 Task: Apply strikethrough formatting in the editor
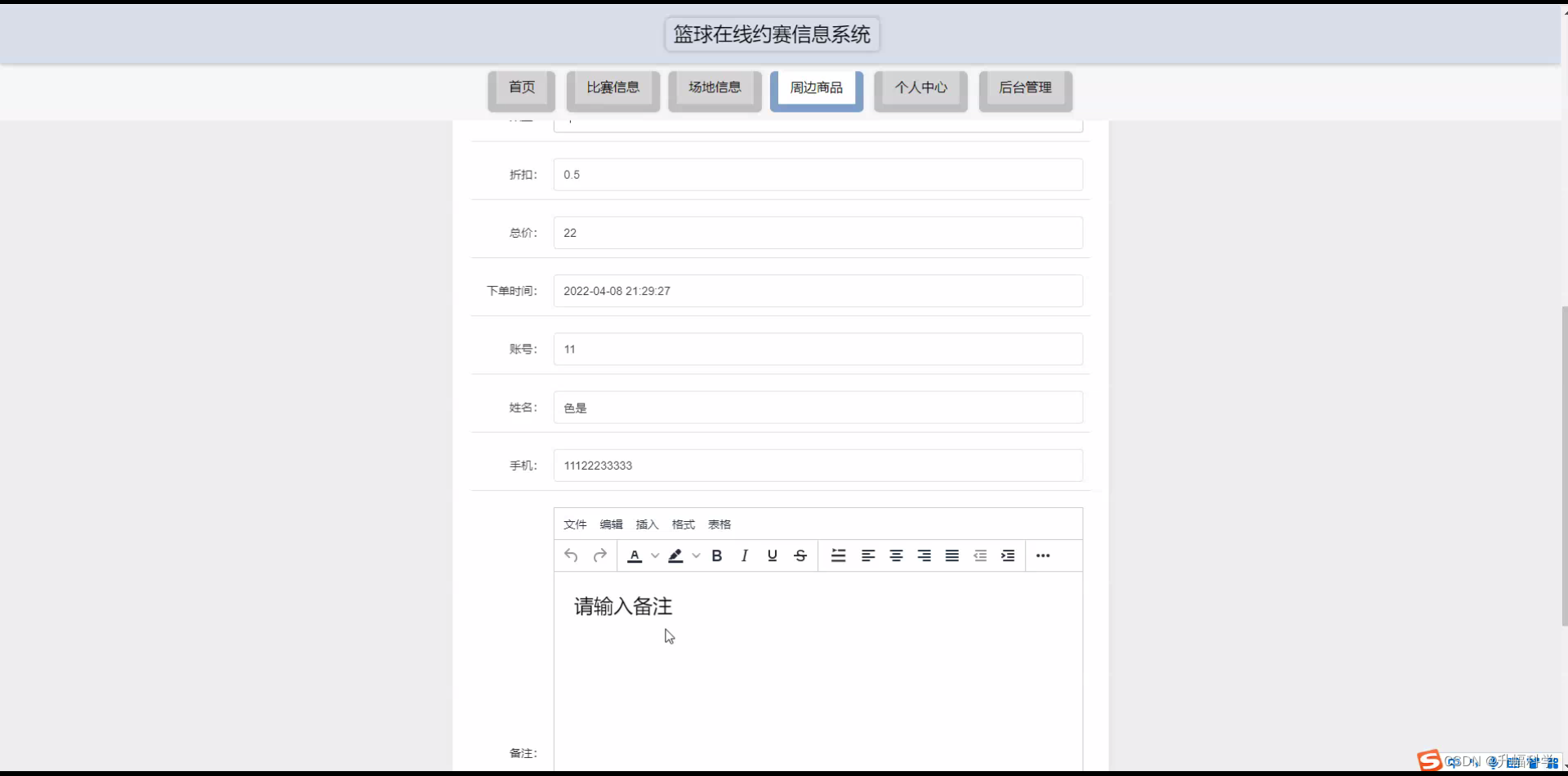(800, 555)
